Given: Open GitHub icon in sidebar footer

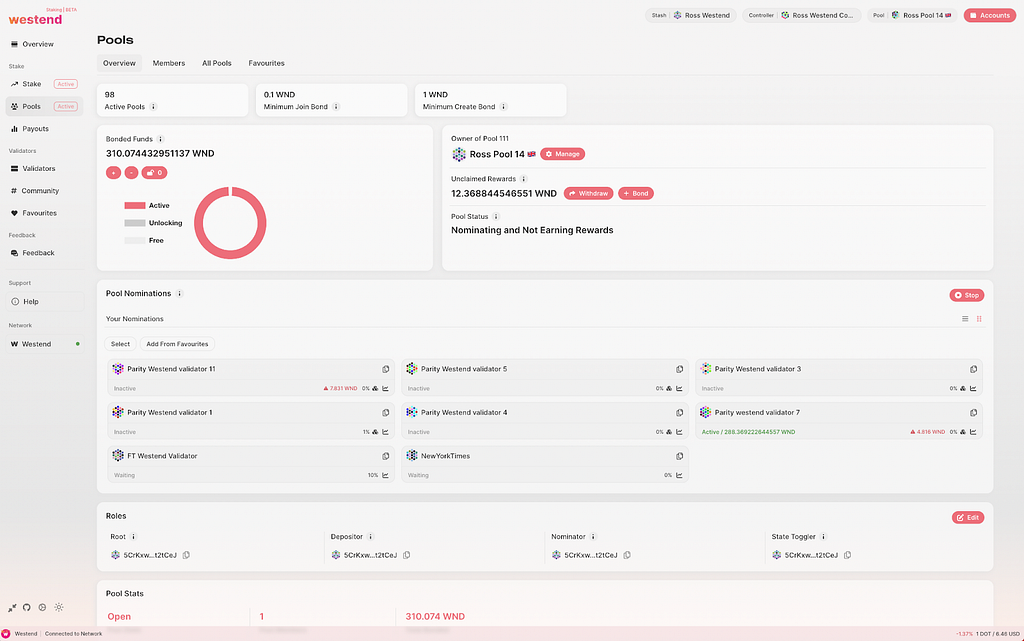Looking at the screenshot, I should [27, 607].
